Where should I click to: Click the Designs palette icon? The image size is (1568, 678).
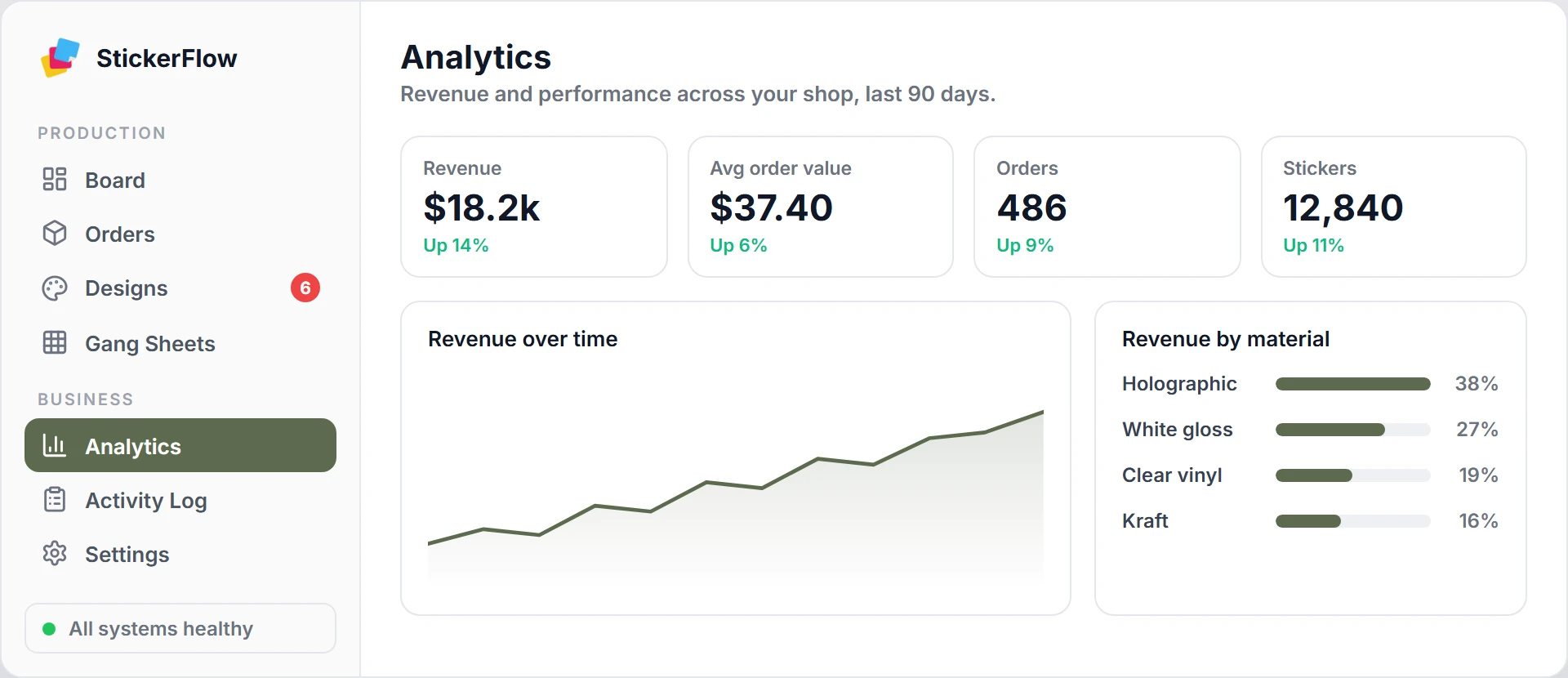[55, 288]
